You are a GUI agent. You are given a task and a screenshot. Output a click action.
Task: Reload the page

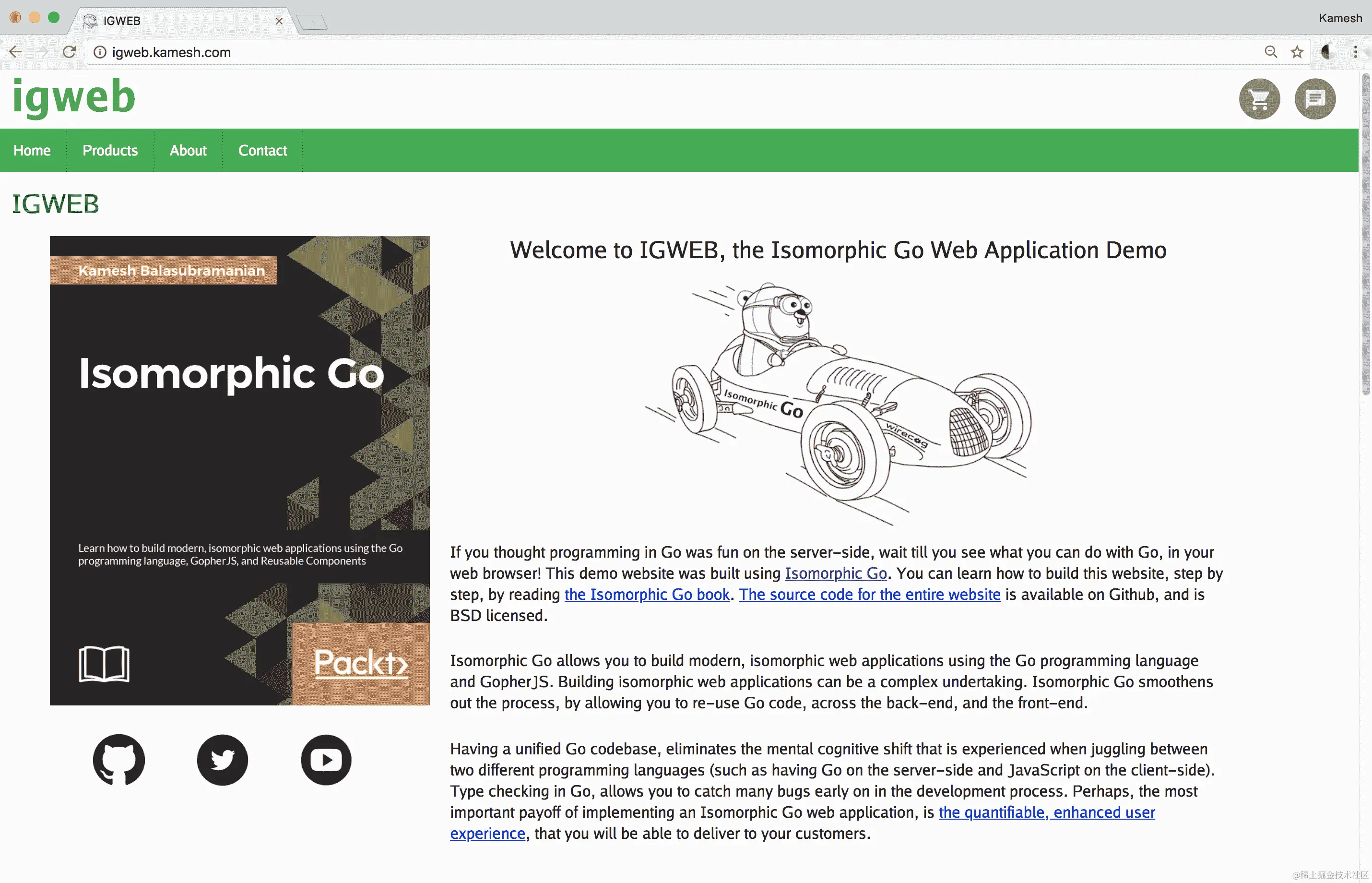coord(70,52)
